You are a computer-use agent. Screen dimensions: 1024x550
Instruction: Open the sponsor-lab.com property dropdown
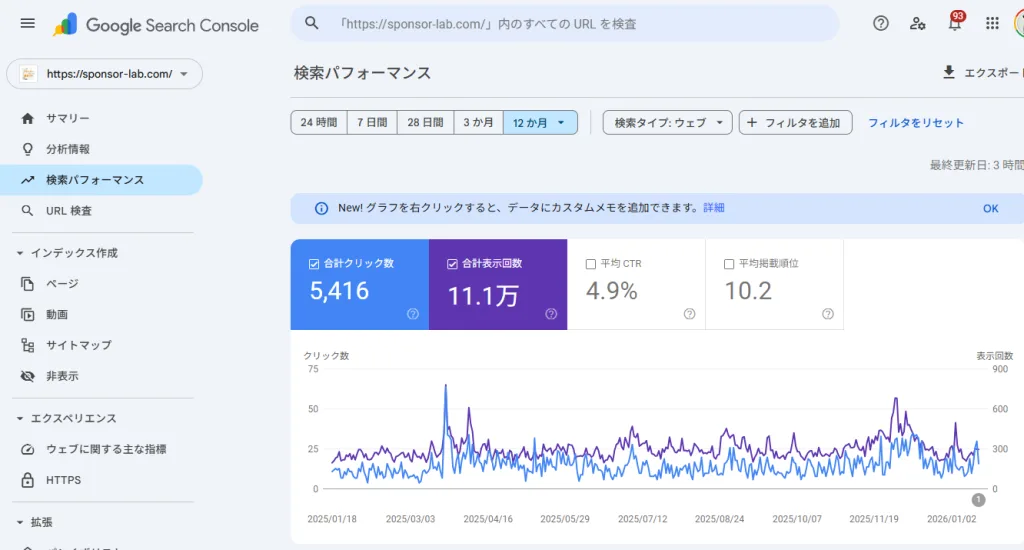(x=104, y=74)
